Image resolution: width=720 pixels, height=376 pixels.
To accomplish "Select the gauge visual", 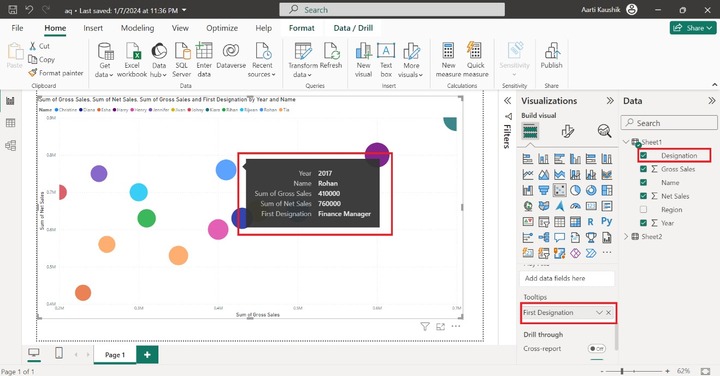I will pos(575,206).
